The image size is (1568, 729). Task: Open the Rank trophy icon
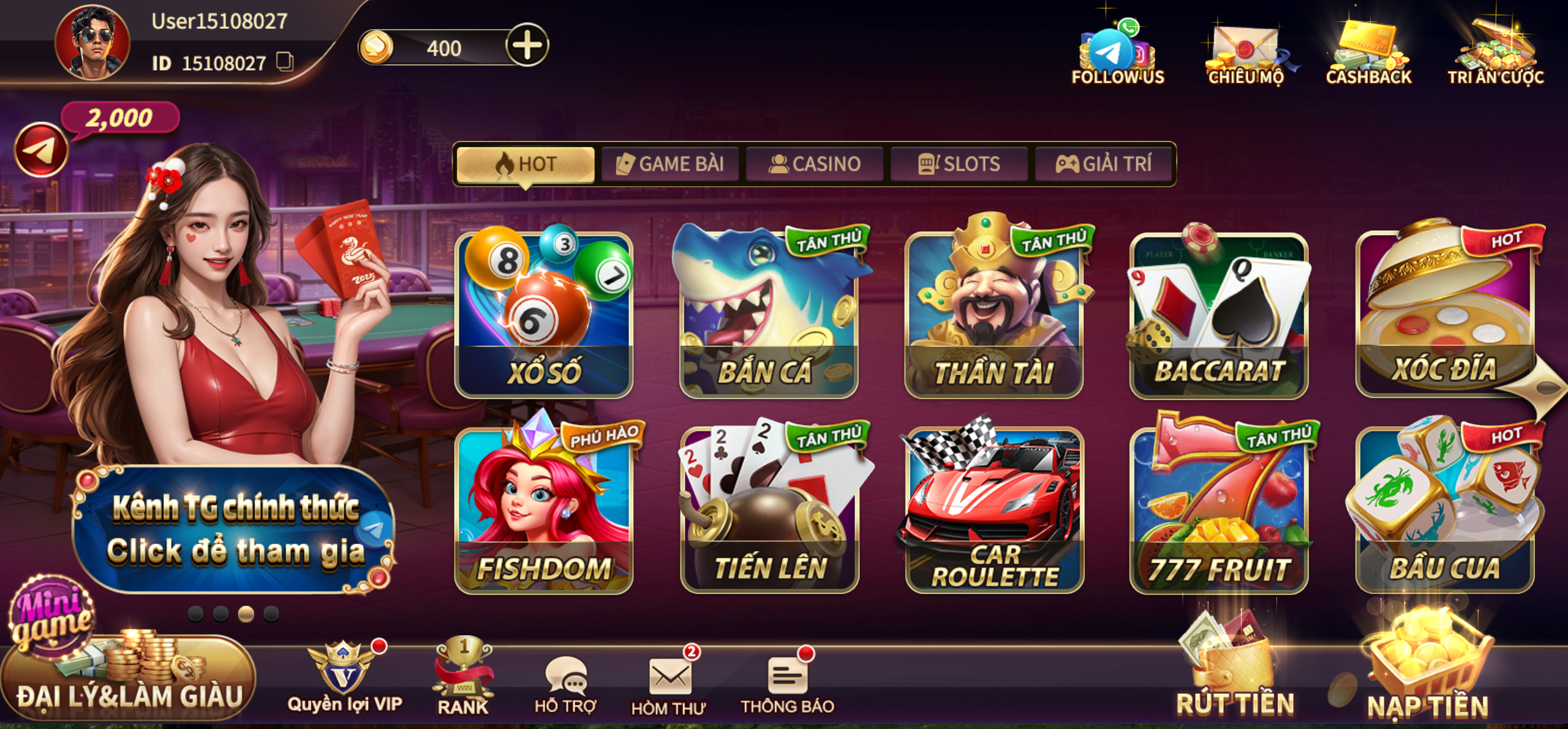click(464, 676)
